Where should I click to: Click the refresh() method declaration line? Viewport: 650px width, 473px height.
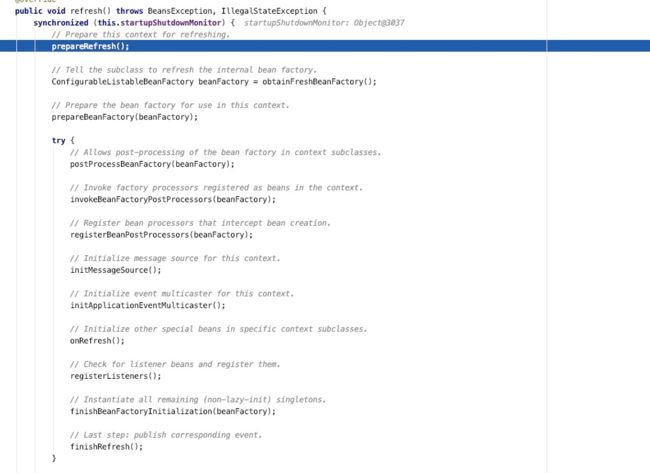click(171, 11)
